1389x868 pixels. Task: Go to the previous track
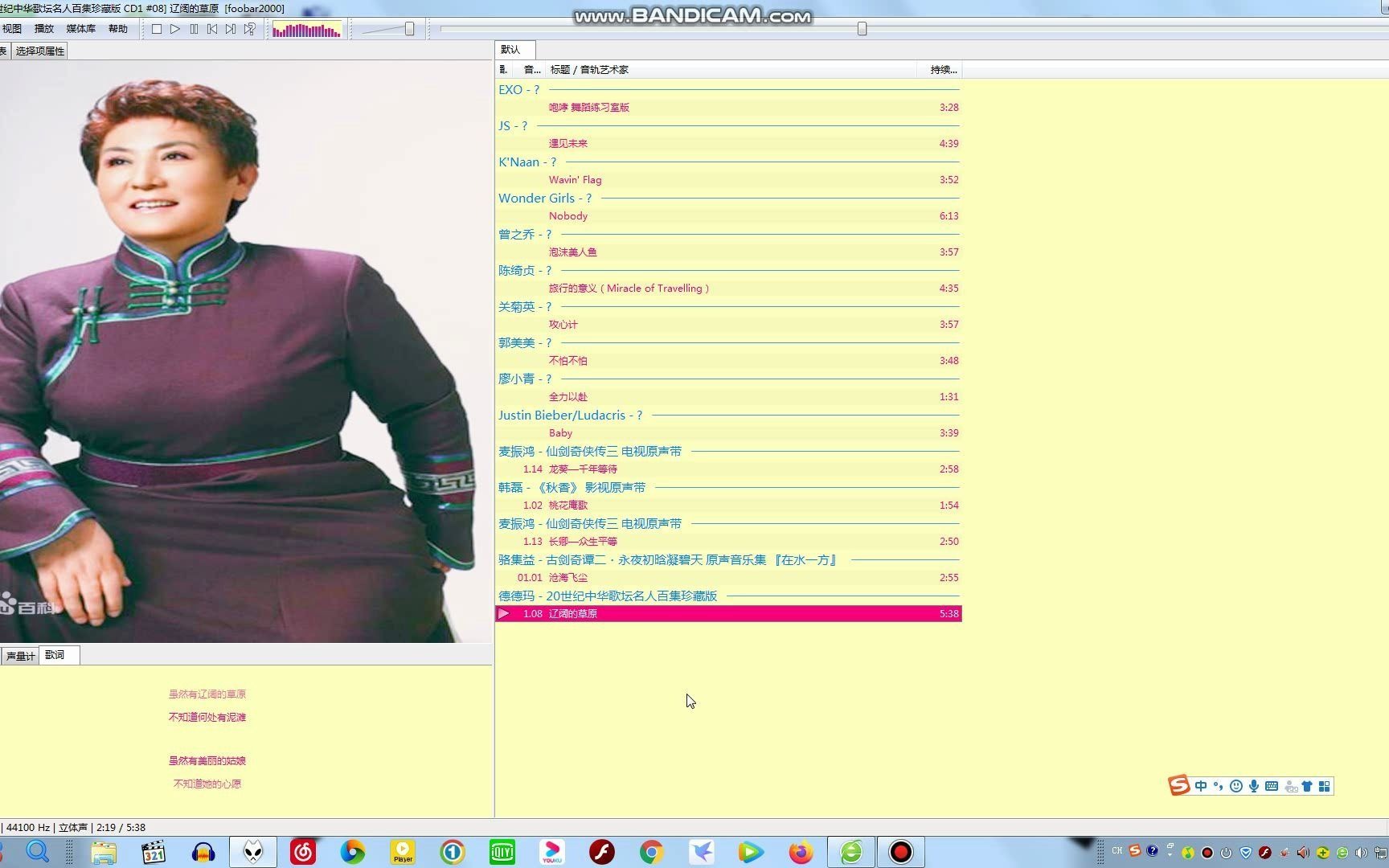pos(212,29)
